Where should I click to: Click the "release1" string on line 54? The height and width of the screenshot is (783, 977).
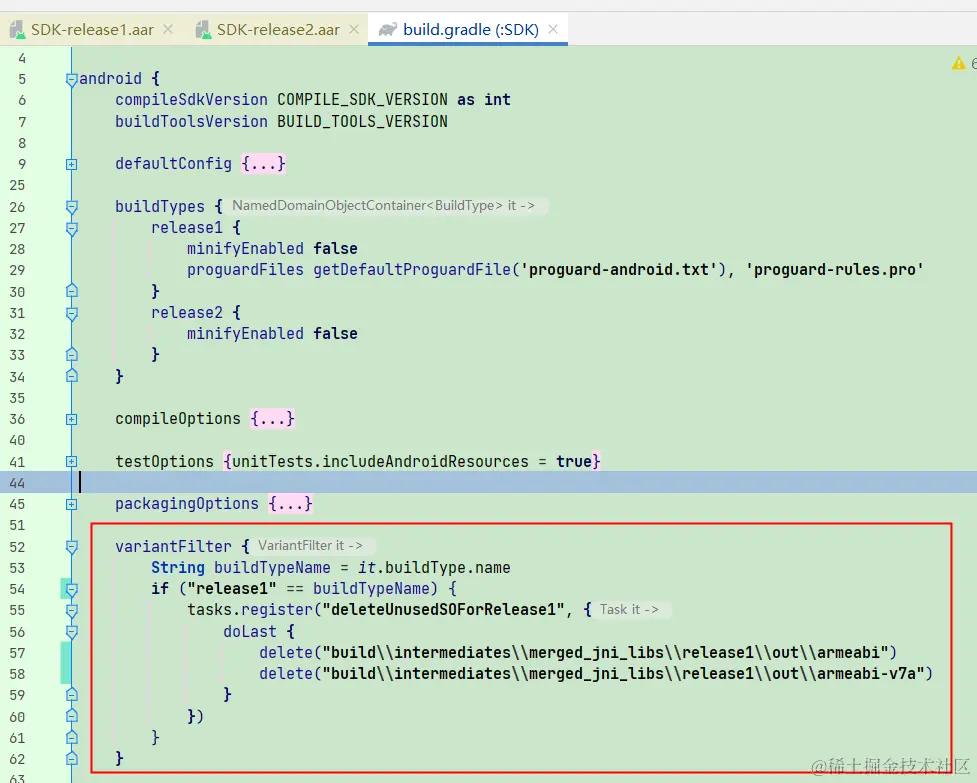[232, 589]
